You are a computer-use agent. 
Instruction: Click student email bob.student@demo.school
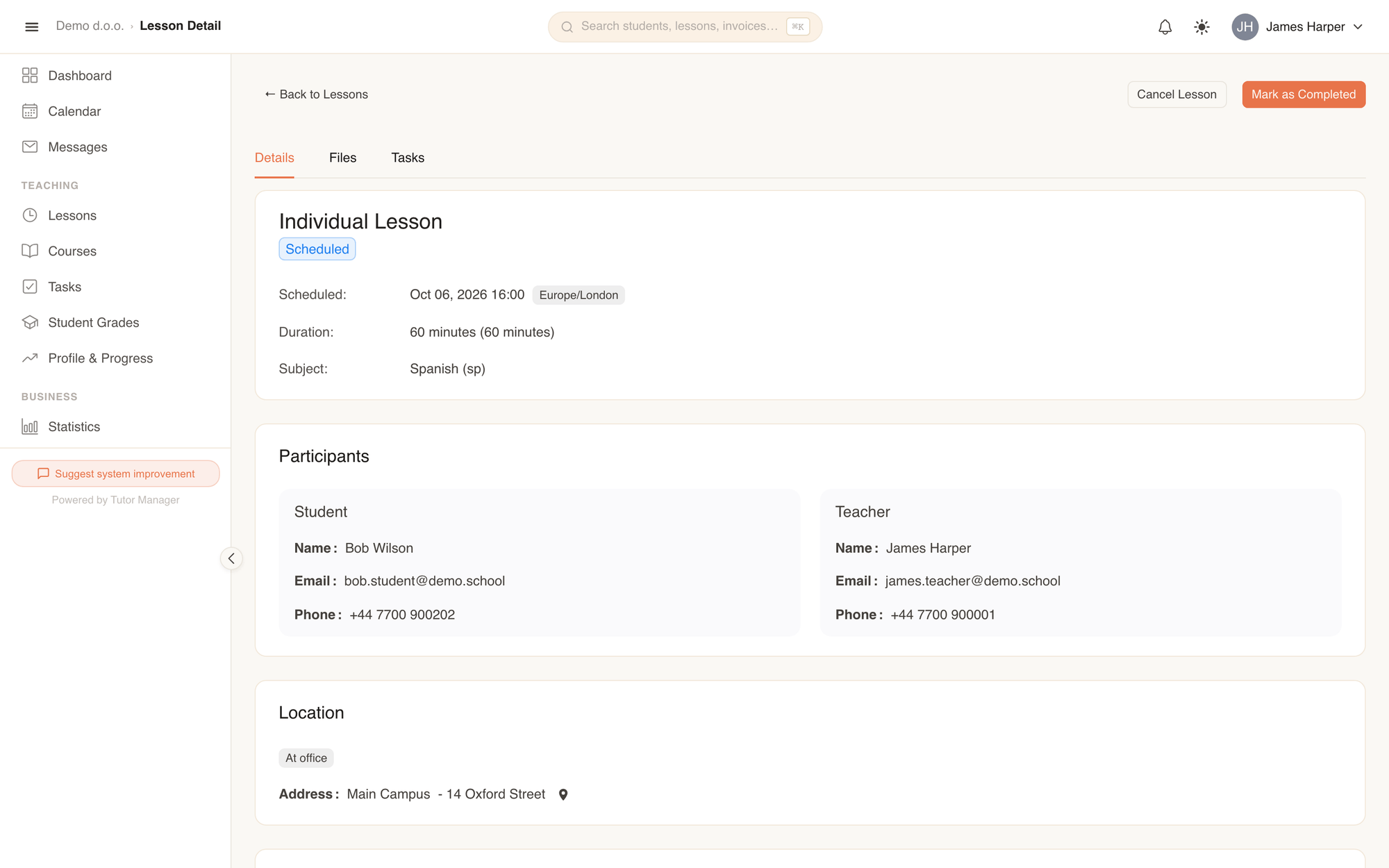(424, 581)
